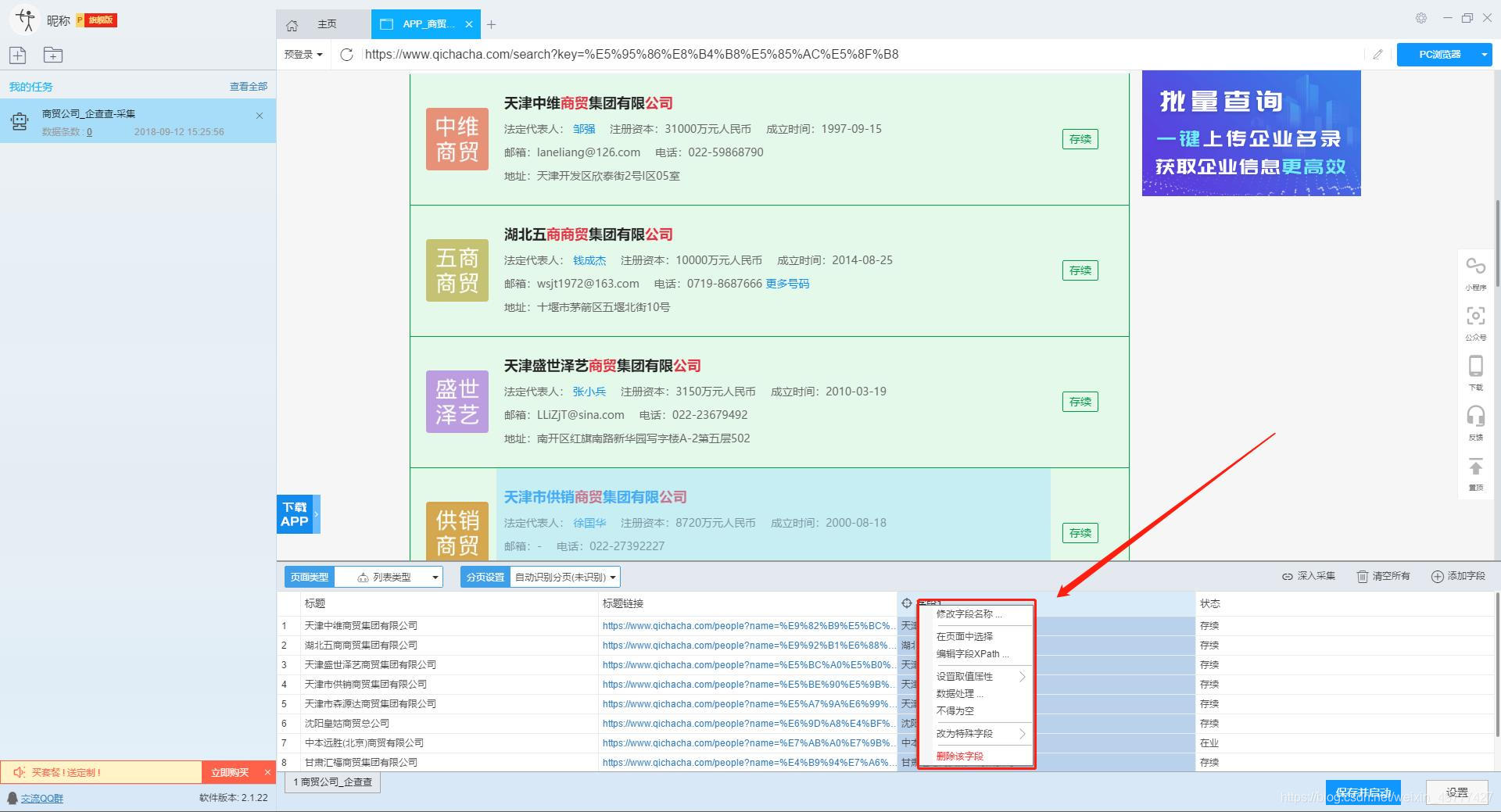Open the 预登录 dropdown

(x=303, y=54)
